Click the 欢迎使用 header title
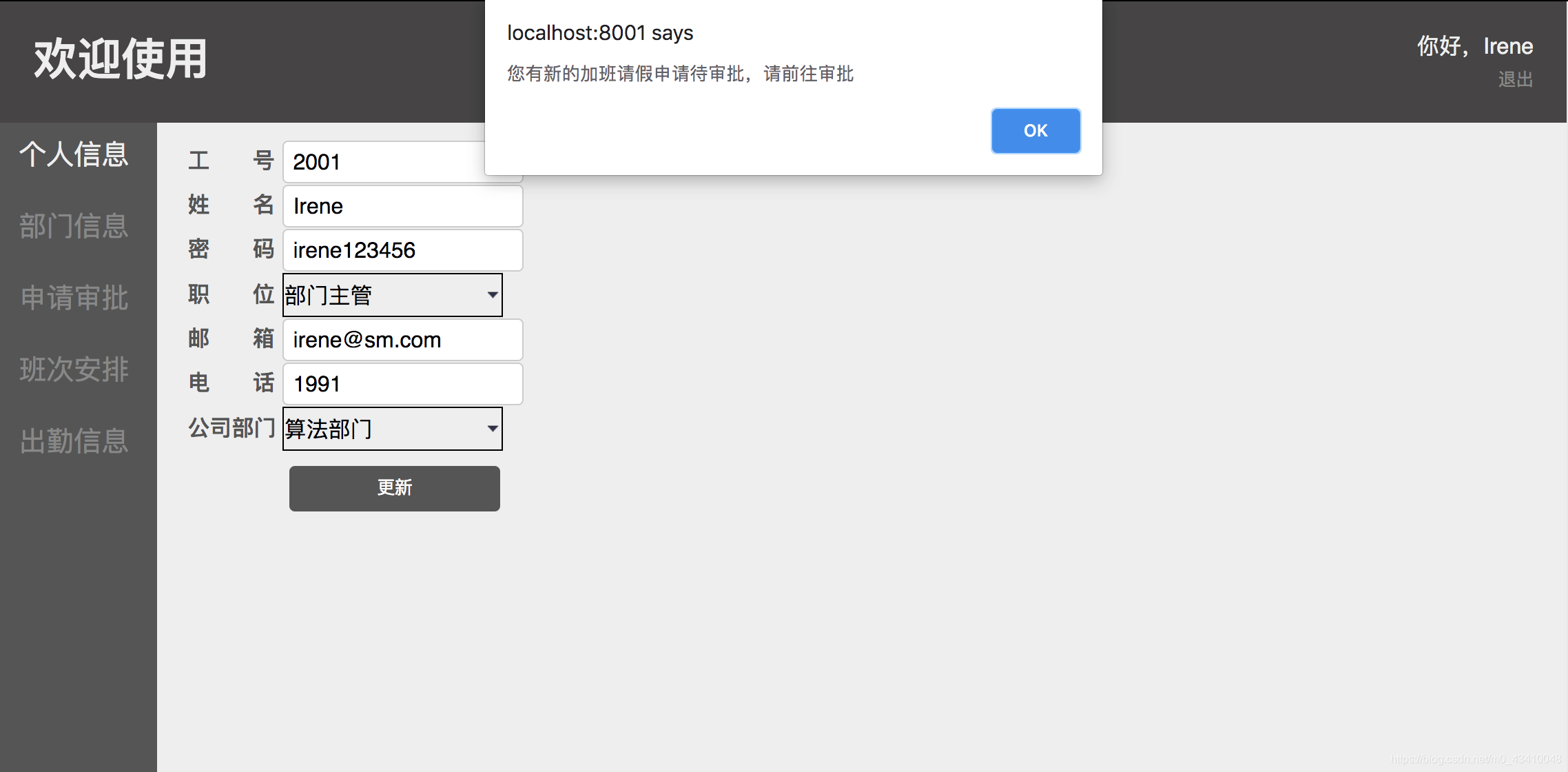Viewport: 1568px width, 772px height. (x=121, y=59)
